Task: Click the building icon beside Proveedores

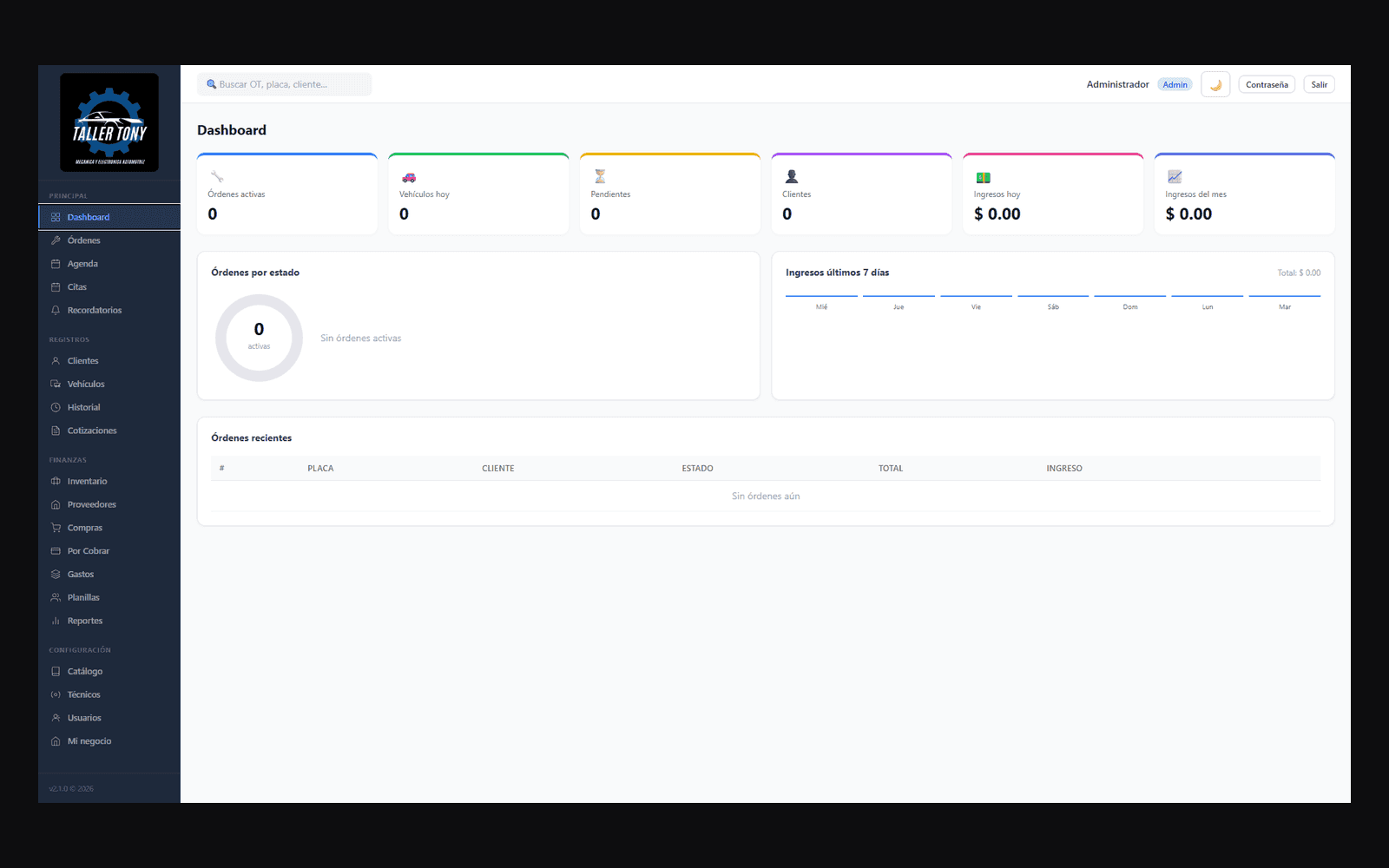Action: pyautogui.click(x=56, y=504)
